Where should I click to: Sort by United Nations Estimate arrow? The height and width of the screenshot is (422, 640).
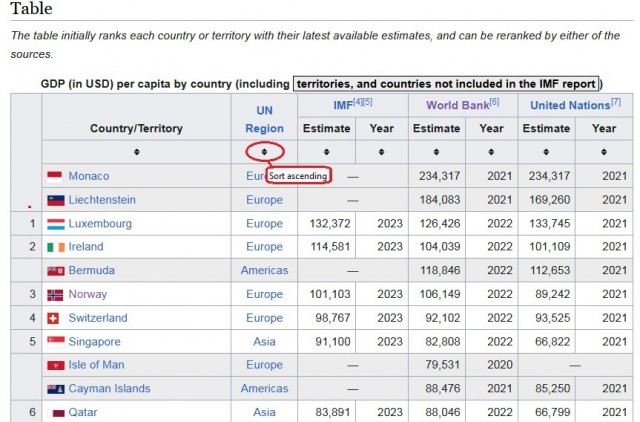pyautogui.click(x=546, y=152)
